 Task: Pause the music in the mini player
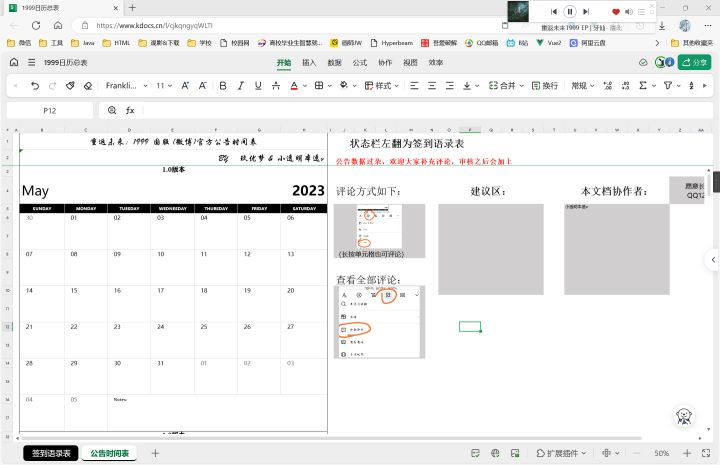(x=569, y=11)
